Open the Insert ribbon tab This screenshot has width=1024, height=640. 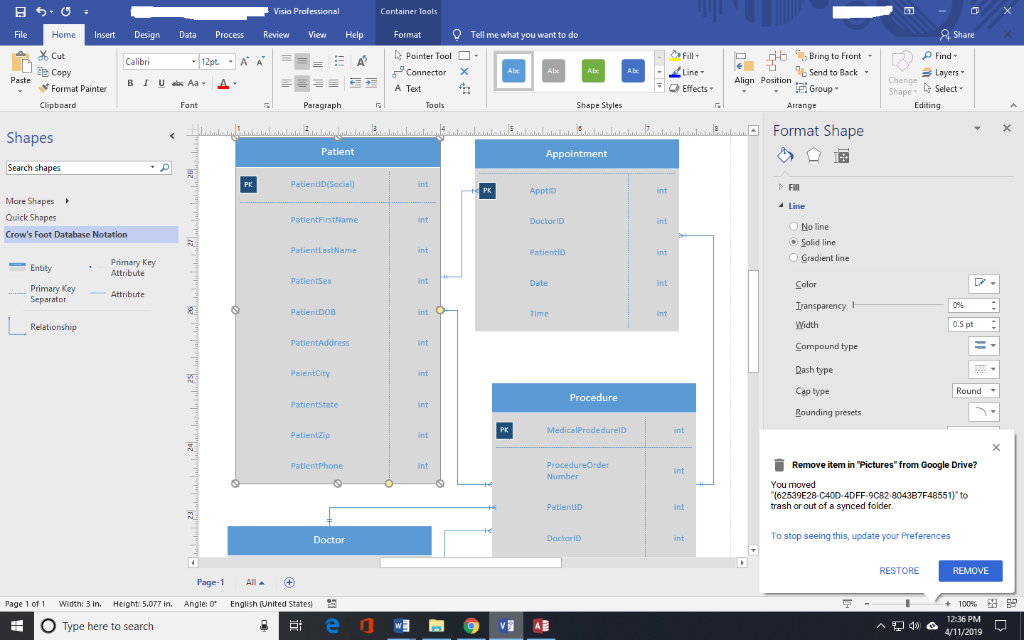104,34
